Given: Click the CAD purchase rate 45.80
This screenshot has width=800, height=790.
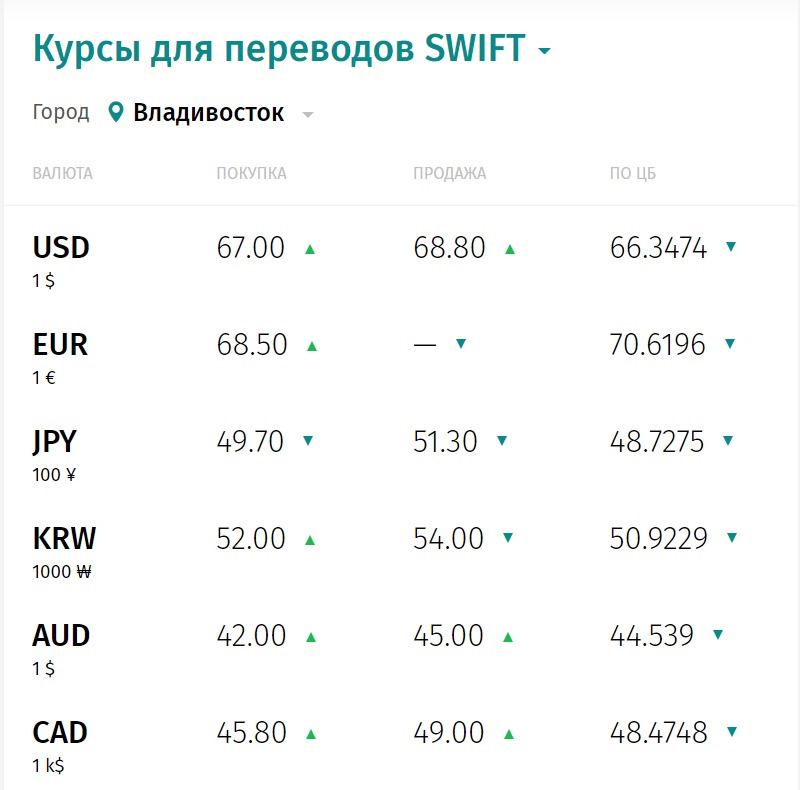Looking at the screenshot, I should pos(252,733).
